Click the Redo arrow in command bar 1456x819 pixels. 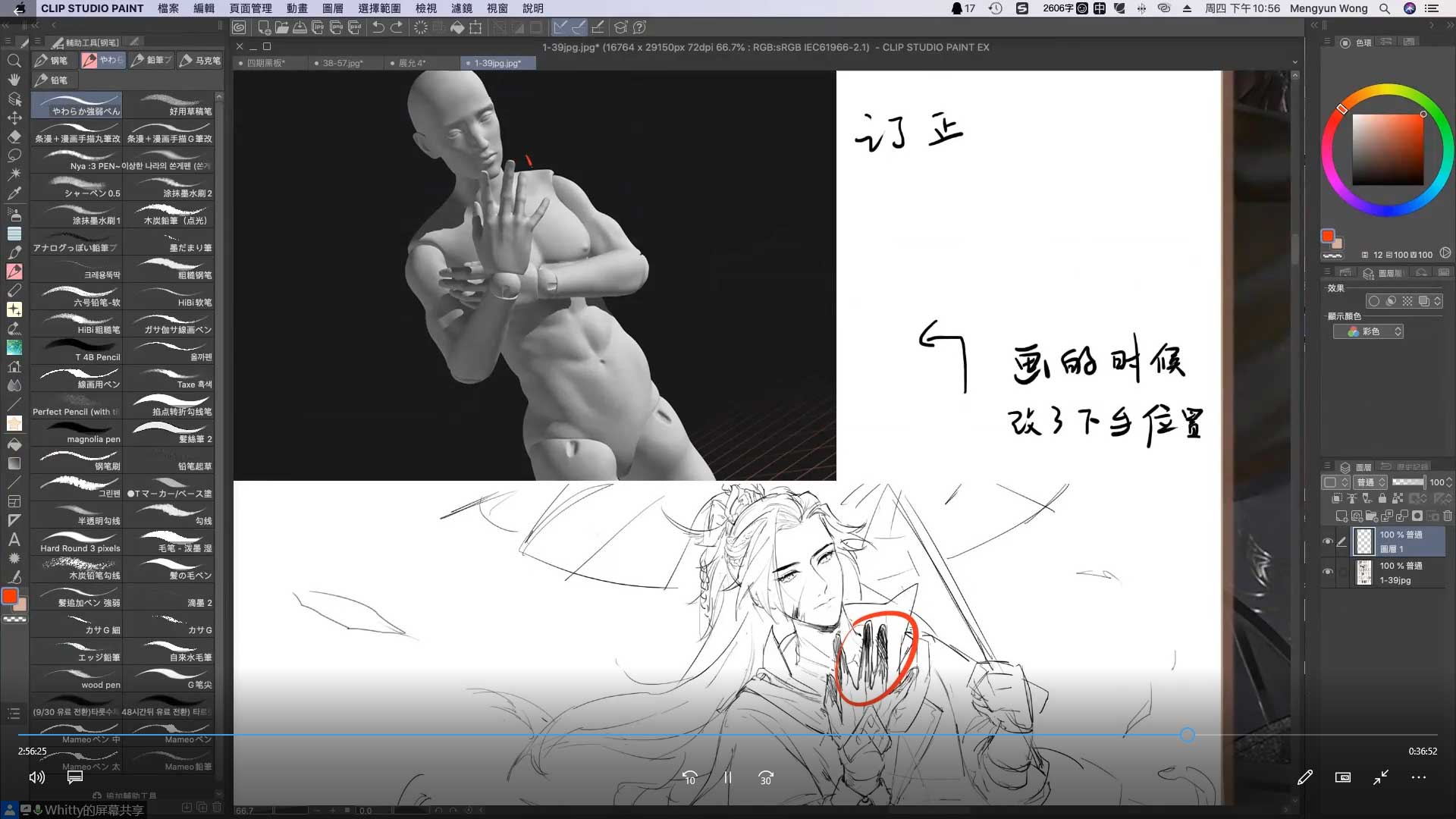[397, 28]
